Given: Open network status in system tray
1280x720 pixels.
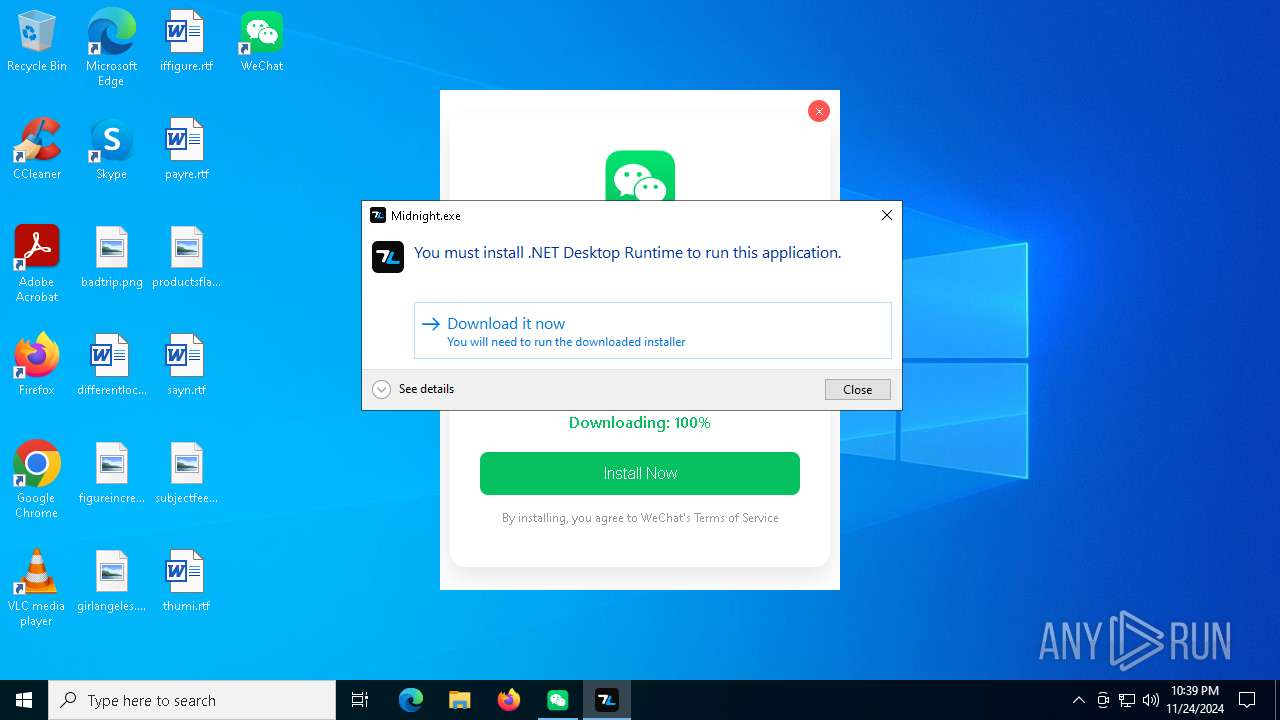Looking at the screenshot, I should pyautogui.click(x=1127, y=700).
